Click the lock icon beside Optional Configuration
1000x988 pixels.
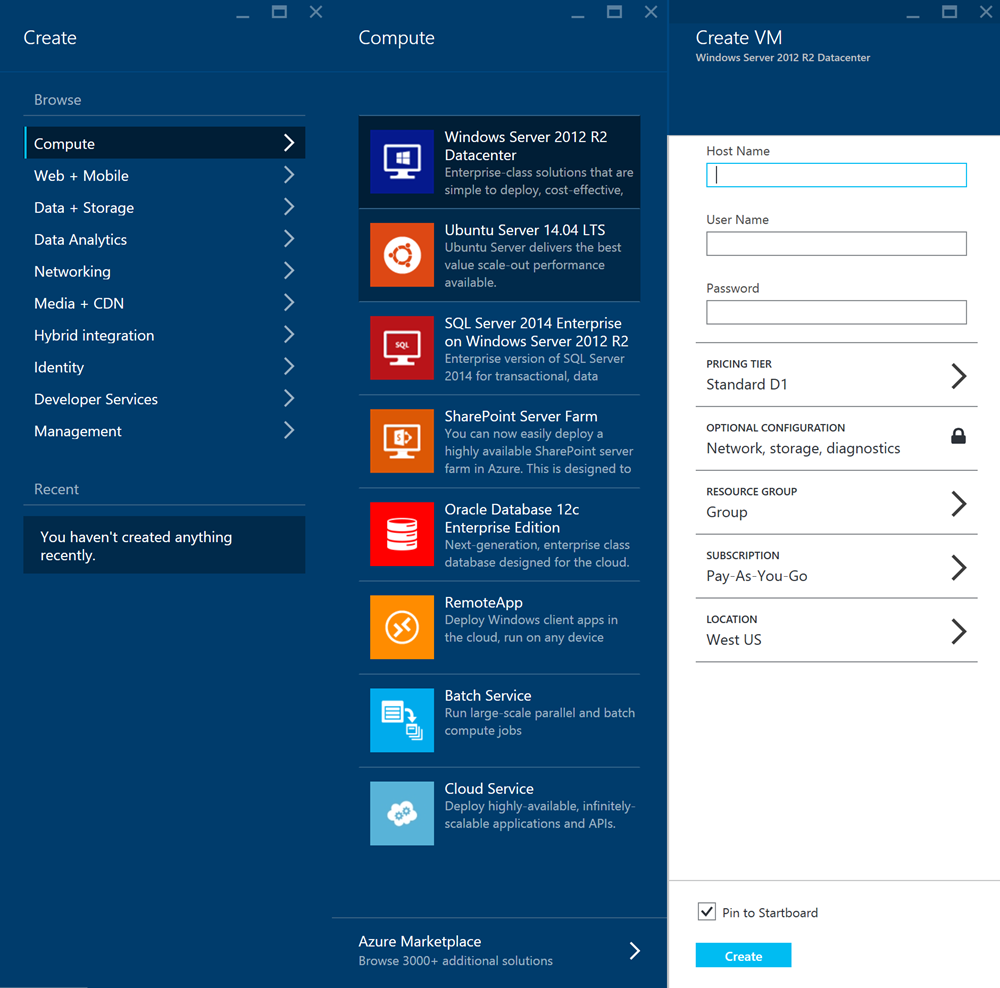958,436
